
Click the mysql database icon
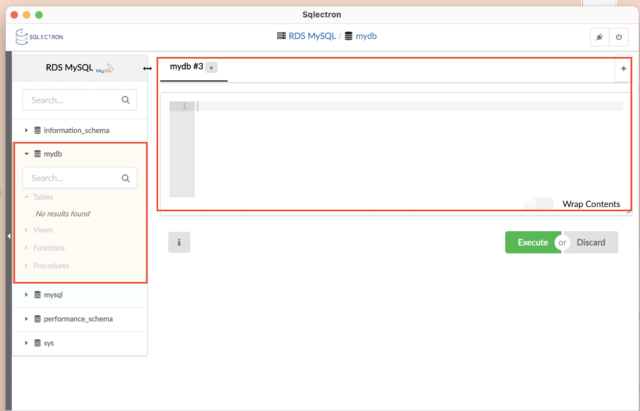[38, 295]
